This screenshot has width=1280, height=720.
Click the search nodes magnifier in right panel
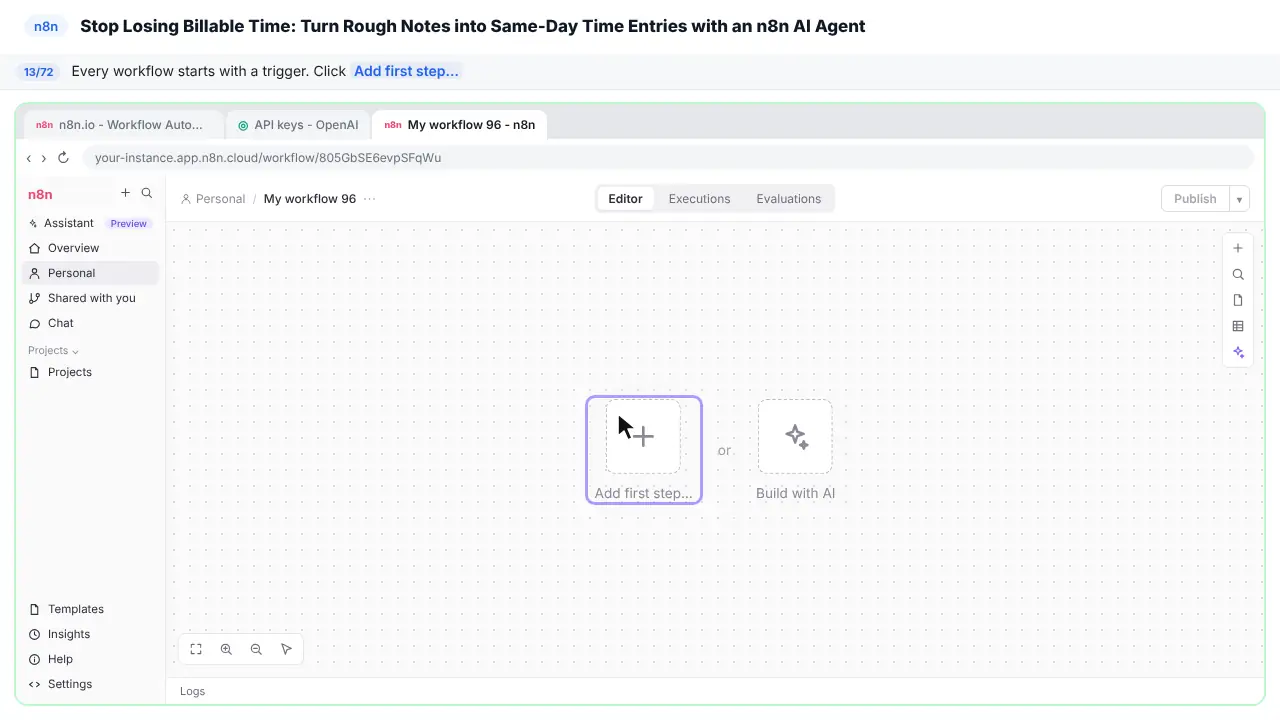(1238, 274)
